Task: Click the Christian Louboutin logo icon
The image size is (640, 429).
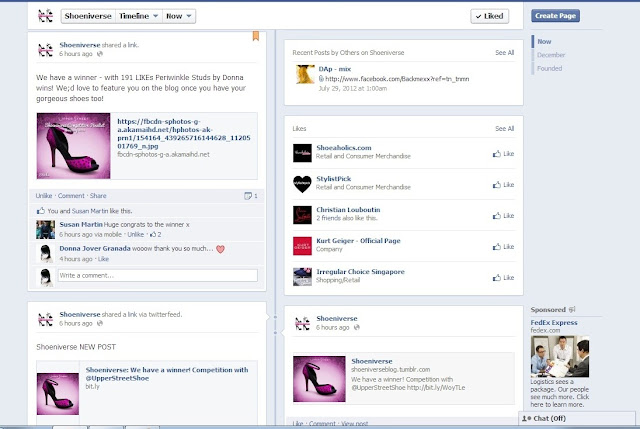Action: [302, 215]
